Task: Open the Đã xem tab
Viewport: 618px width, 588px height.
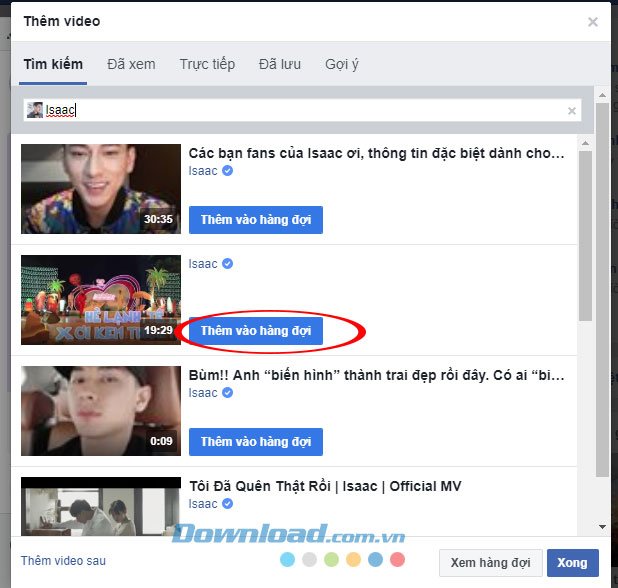Action: pos(131,64)
